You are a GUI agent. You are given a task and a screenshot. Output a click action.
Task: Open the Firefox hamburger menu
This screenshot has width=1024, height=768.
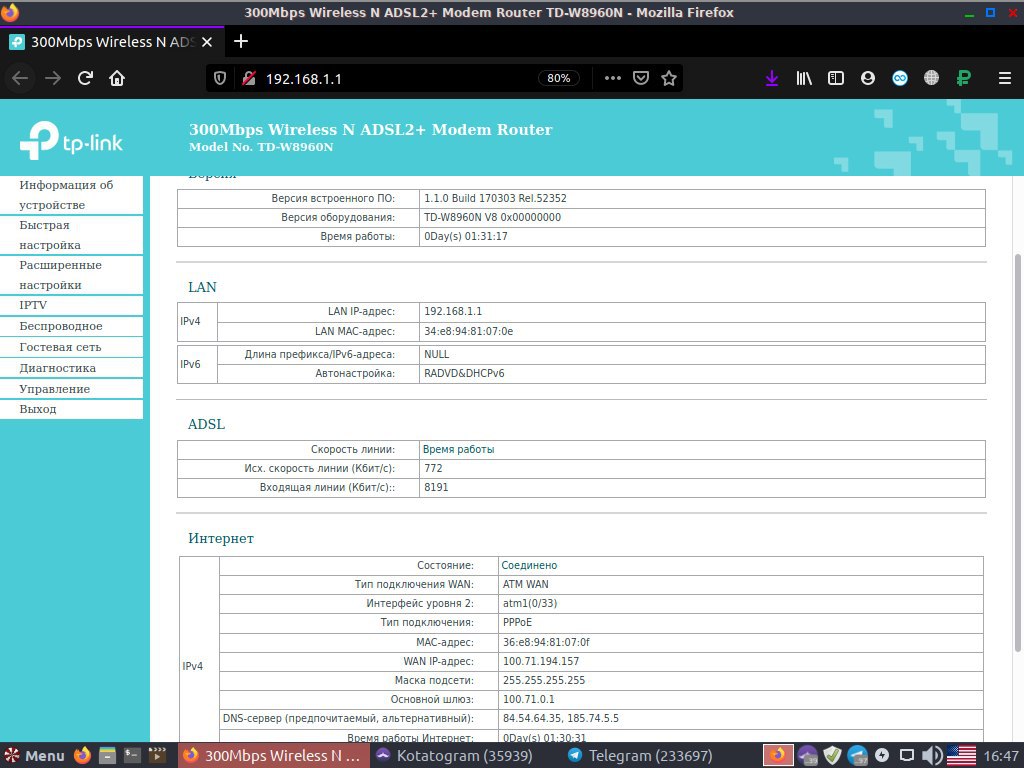(1005, 78)
